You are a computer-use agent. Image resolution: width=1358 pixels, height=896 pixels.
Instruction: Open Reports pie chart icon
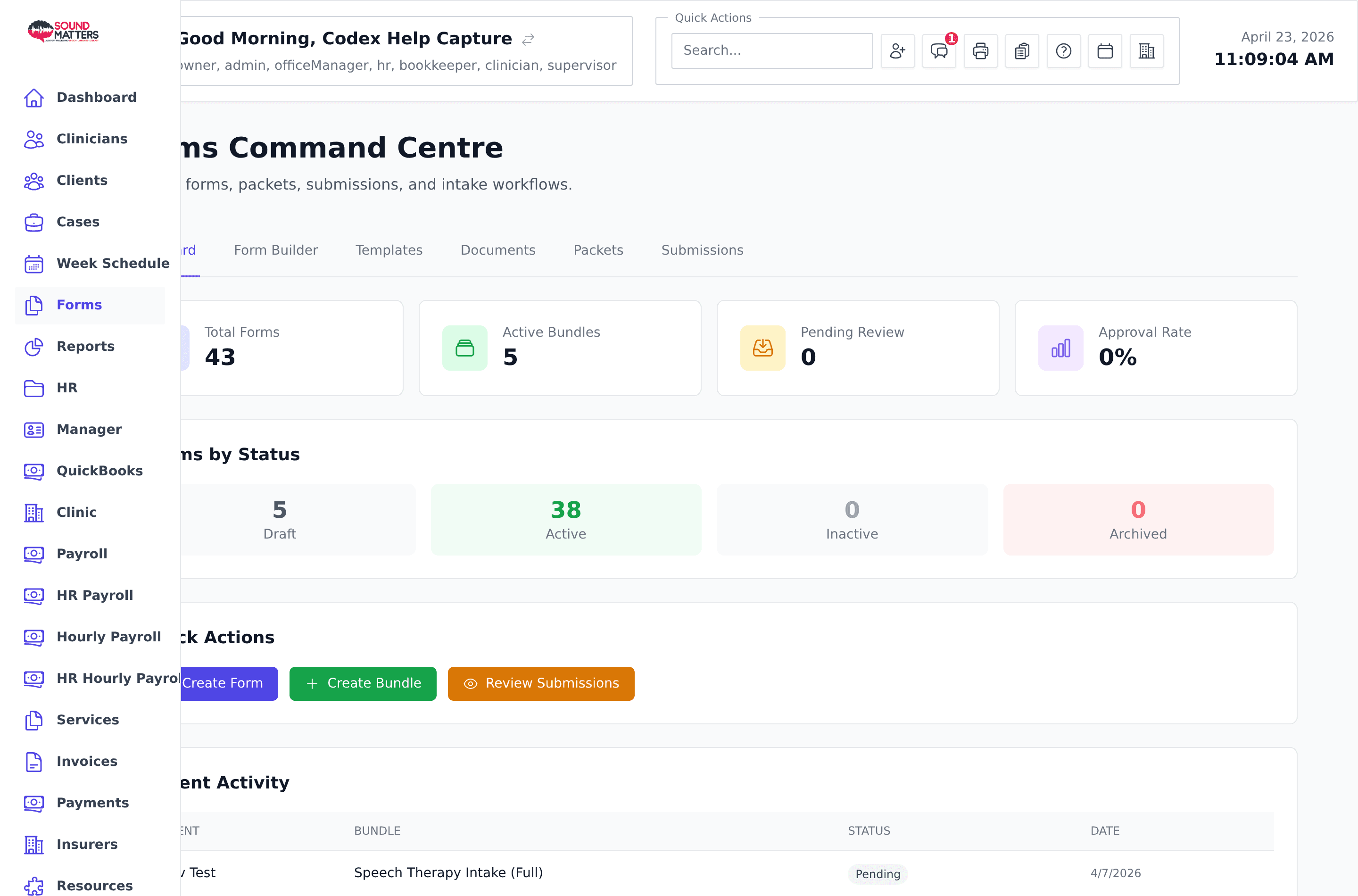33,346
